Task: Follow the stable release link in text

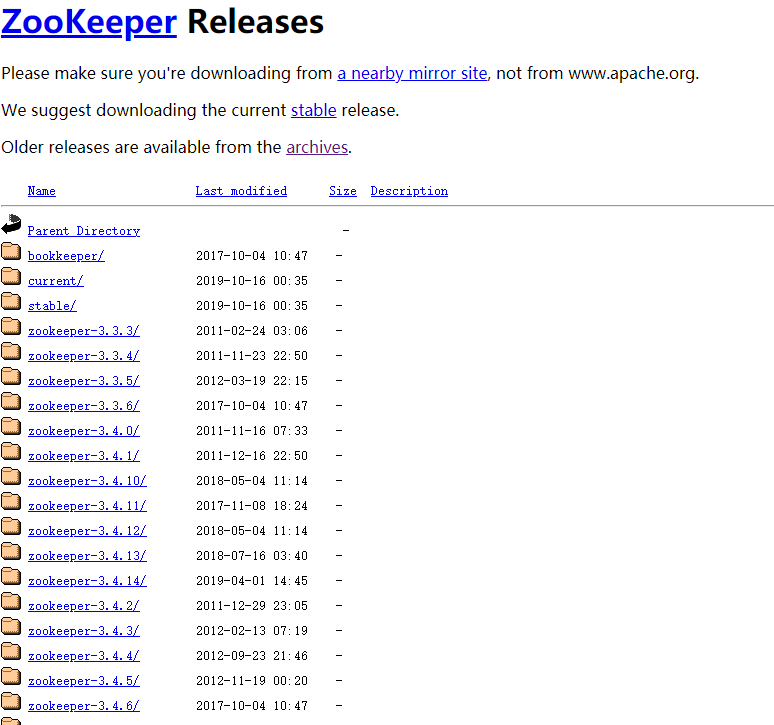Action: tap(313, 110)
